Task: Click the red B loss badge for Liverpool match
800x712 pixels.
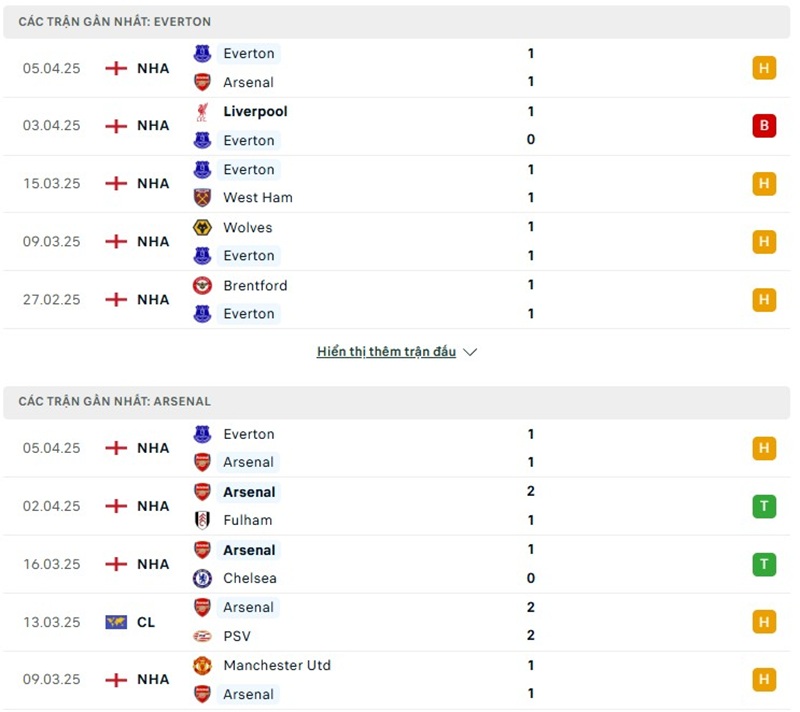Action: (764, 126)
